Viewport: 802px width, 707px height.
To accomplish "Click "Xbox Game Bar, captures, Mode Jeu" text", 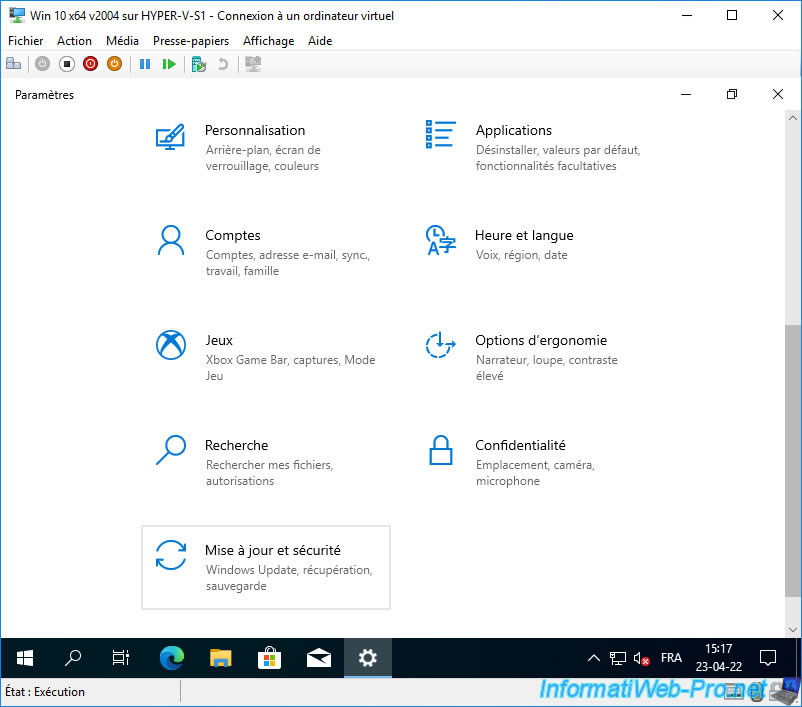I will (x=291, y=368).
